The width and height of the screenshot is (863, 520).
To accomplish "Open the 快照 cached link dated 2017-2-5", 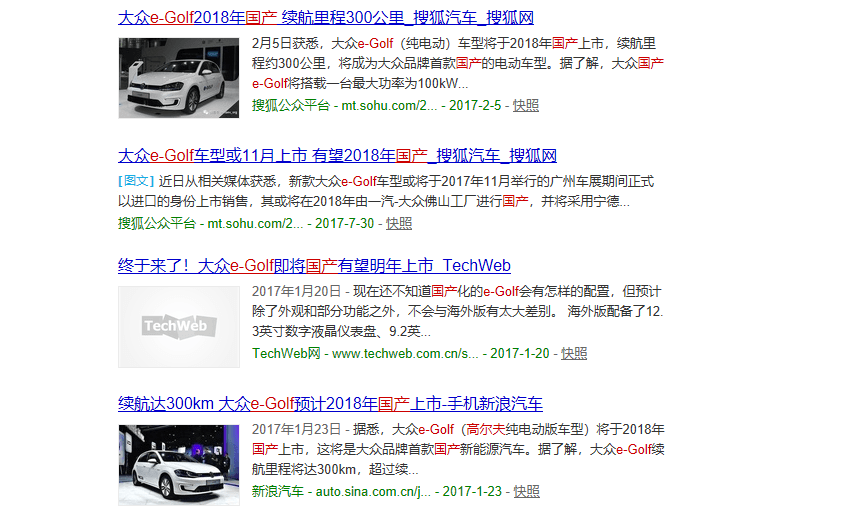I will pyautogui.click(x=526, y=106).
